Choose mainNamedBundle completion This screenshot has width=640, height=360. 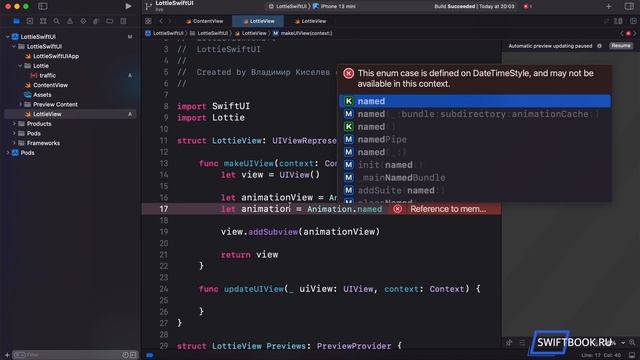tap(475, 178)
